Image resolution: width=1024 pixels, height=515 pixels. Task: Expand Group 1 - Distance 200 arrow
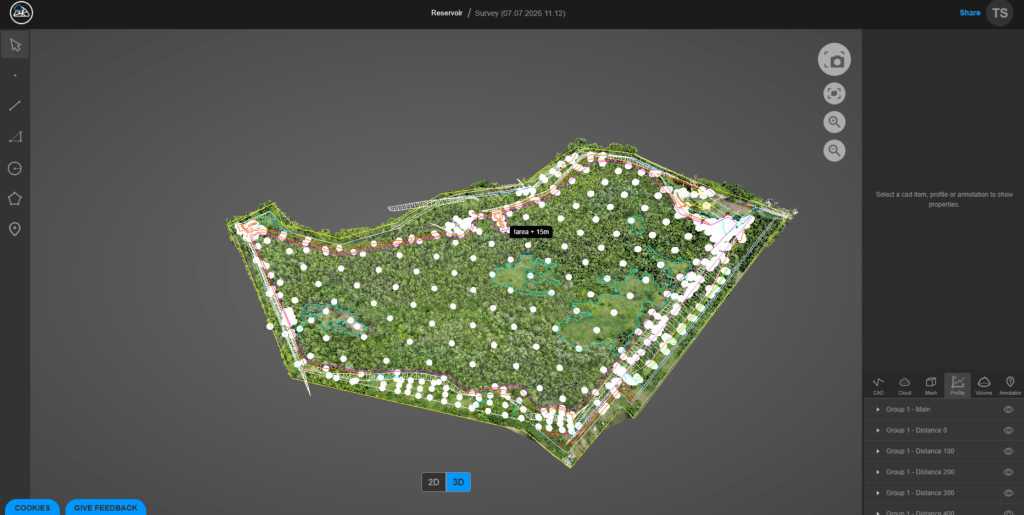[x=878, y=473]
